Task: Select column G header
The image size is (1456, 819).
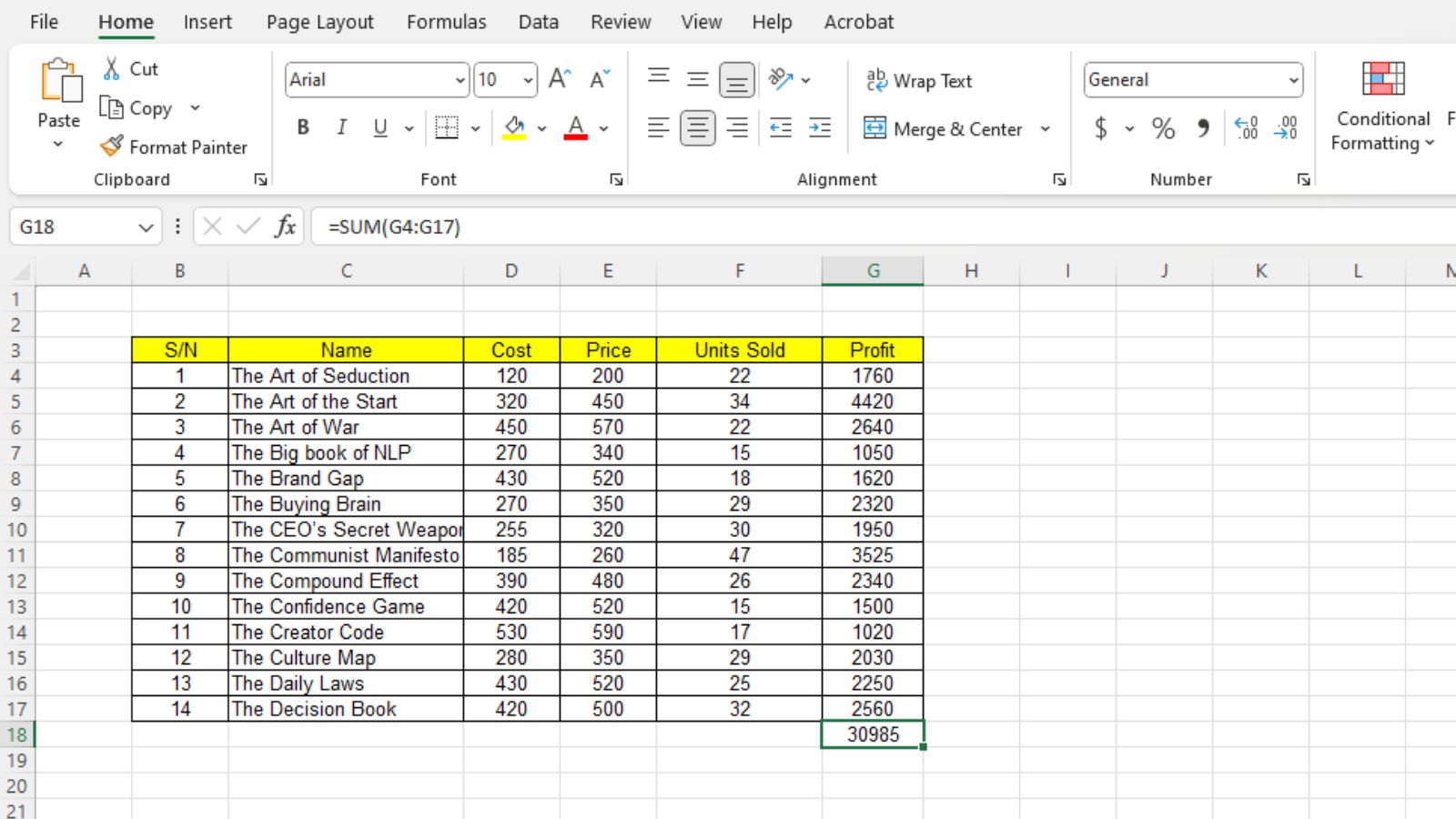Action: pyautogui.click(x=873, y=270)
